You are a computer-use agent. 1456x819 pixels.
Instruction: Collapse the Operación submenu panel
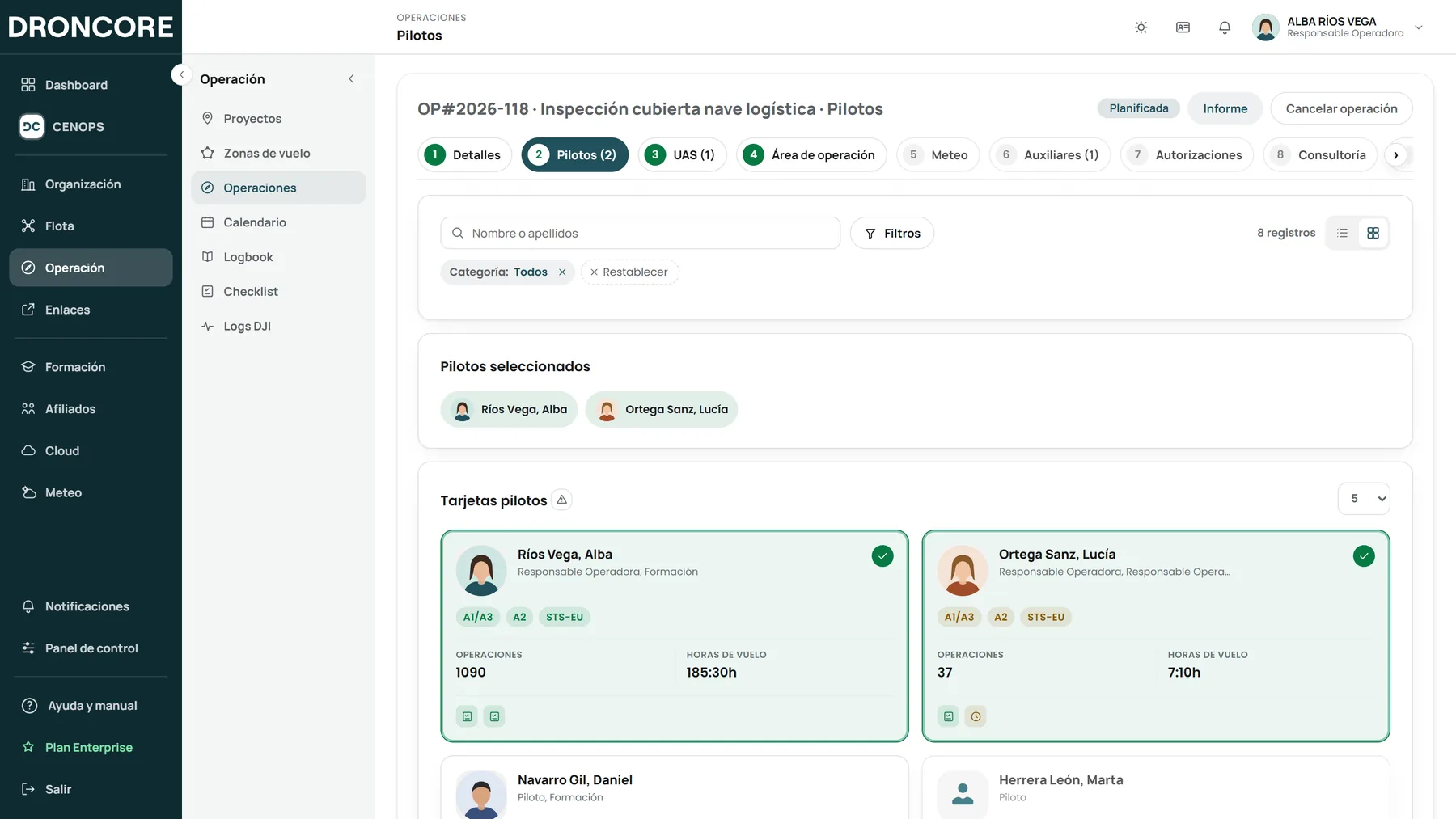(351, 79)
